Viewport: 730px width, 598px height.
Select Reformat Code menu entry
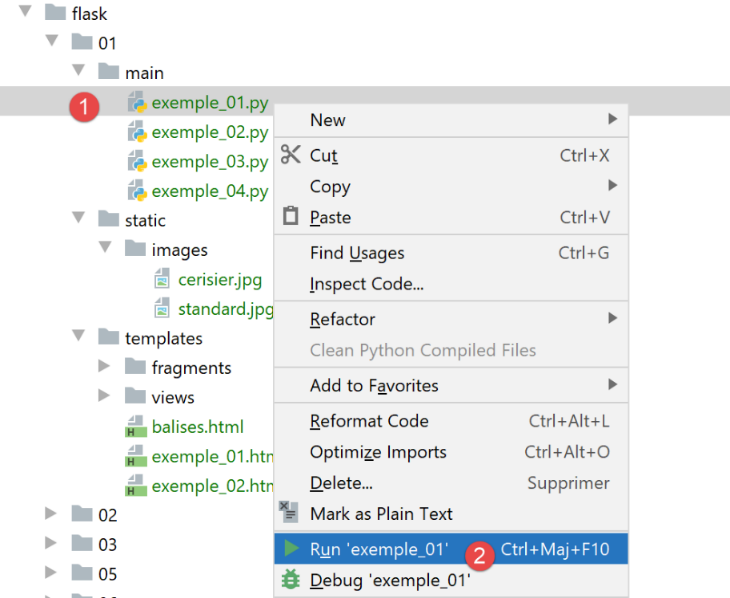[369, 421]
